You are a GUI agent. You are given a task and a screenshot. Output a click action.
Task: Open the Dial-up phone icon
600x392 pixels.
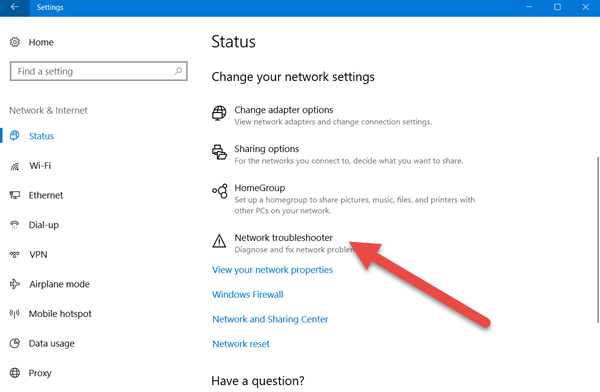pyautogui.click(x=15, y=225)
